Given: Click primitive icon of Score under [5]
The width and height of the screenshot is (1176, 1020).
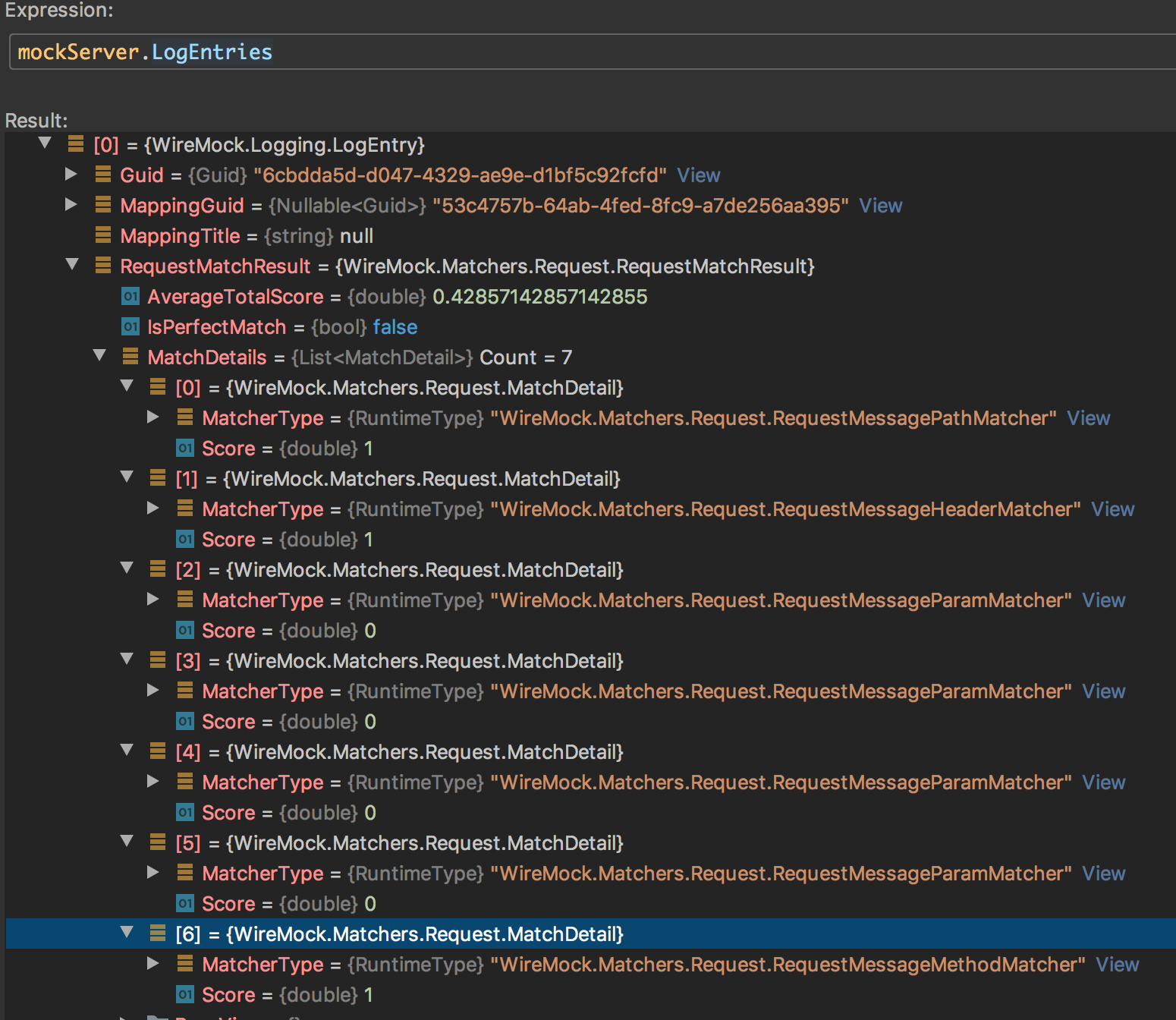Looking at the screenshot, I should click(x=185, y=903).
